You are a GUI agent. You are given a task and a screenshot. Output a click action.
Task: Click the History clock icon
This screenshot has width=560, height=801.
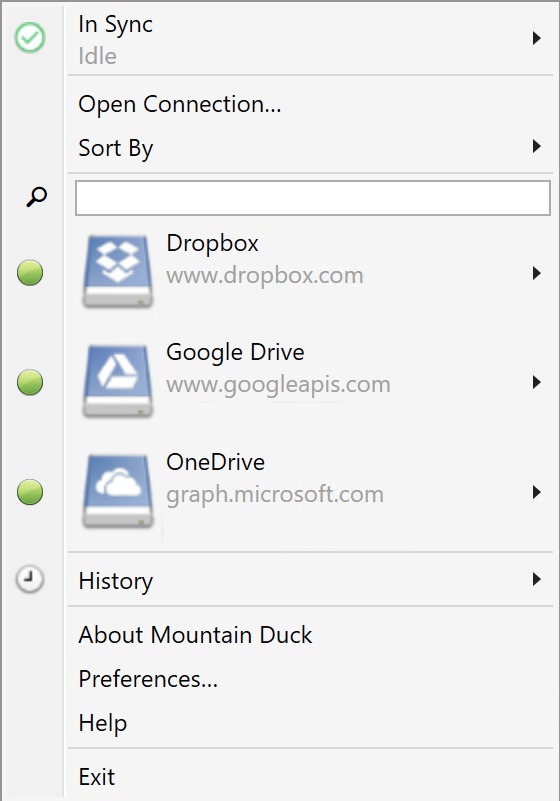pos(30,579)
